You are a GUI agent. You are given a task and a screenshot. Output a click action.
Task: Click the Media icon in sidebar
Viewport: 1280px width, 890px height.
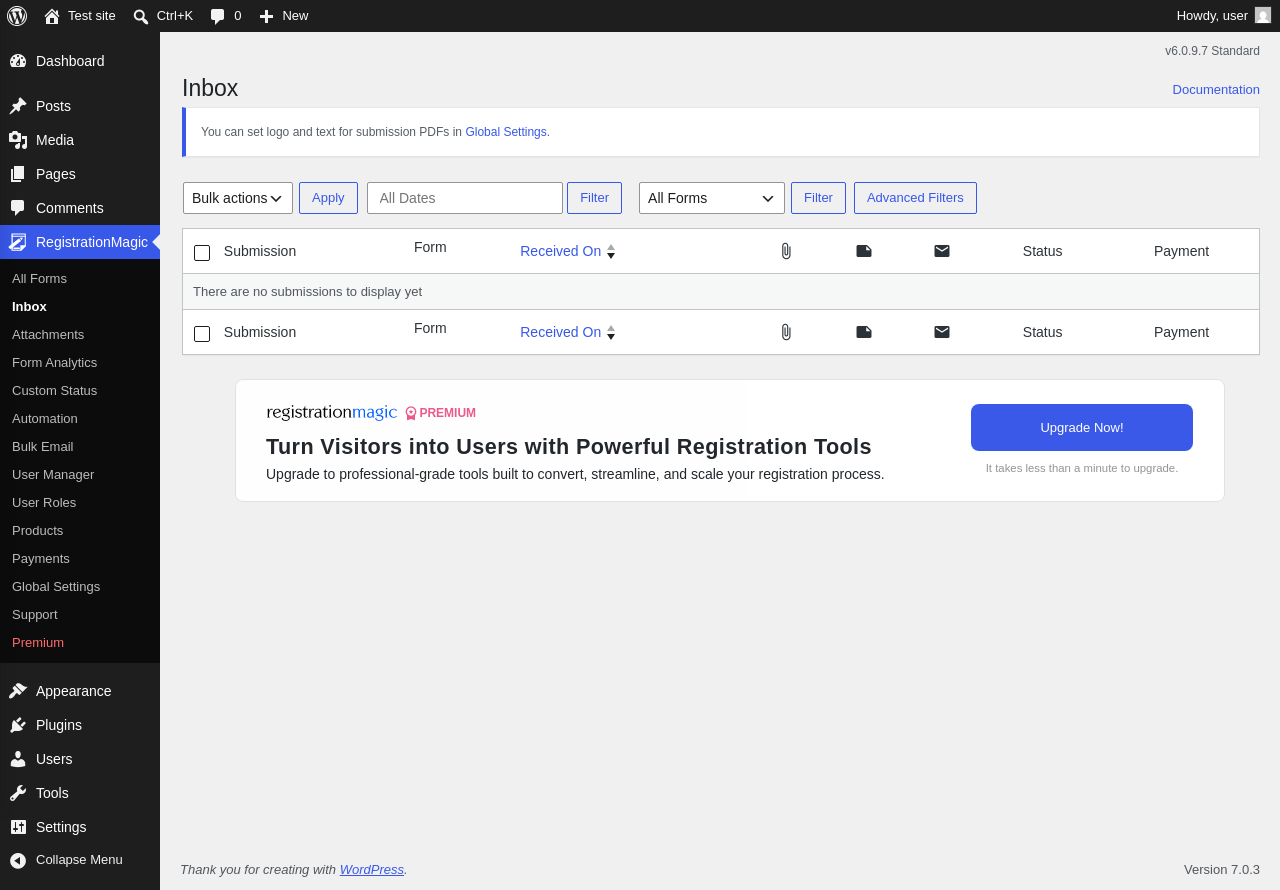[x=18, y=140]
